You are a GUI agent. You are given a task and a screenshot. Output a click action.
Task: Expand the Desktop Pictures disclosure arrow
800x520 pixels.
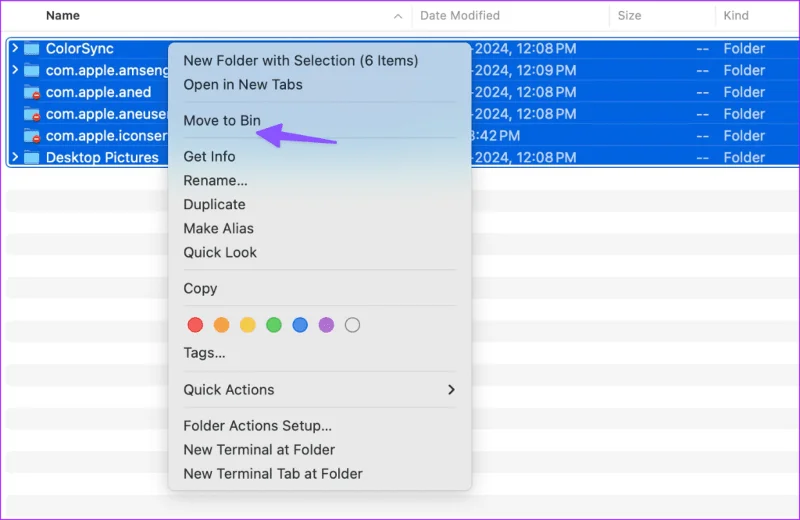[x=15, y=157]
